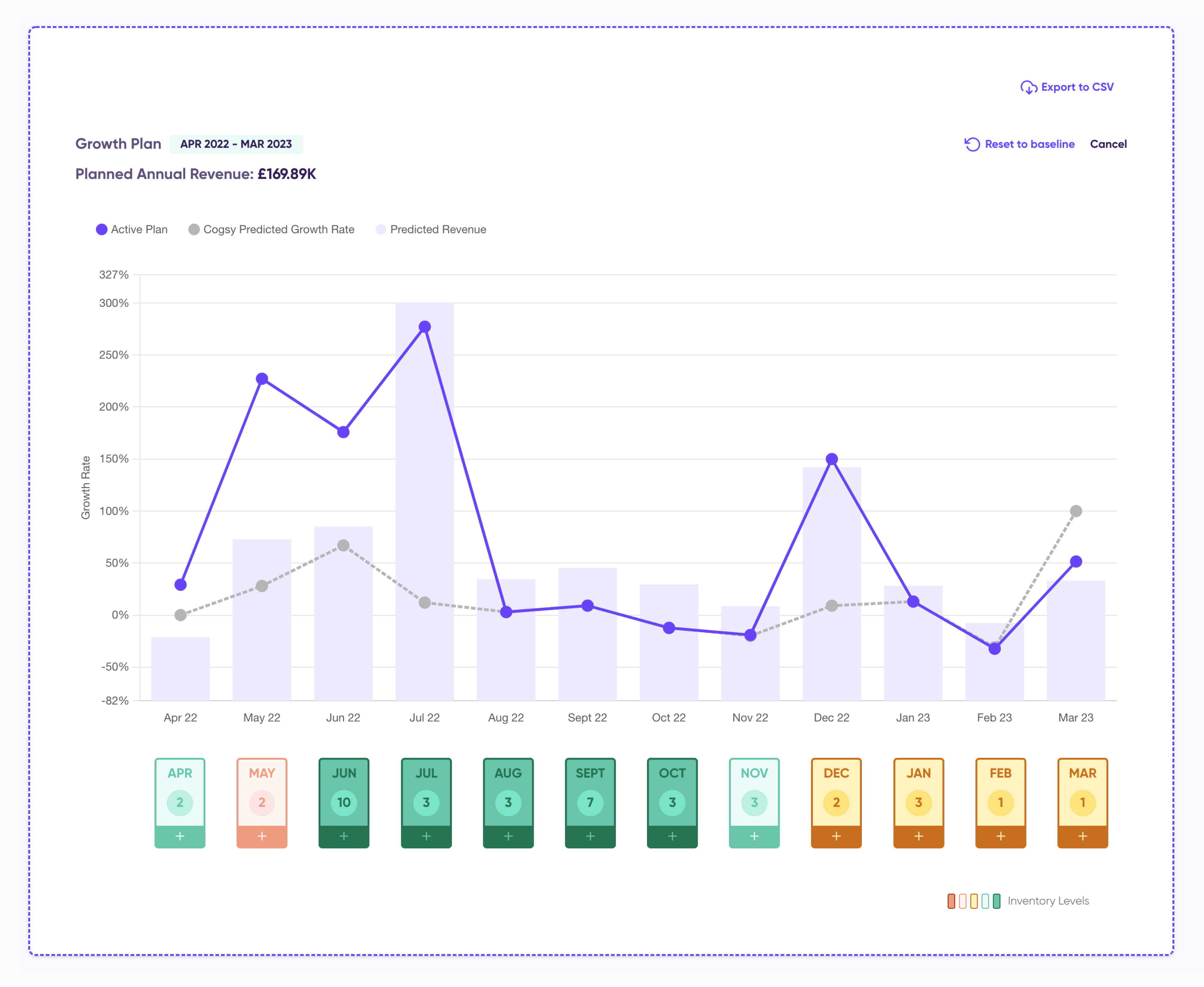Click plus icon on DEC card
Viewport: 1204px width, 987px height.
[836, 836]
